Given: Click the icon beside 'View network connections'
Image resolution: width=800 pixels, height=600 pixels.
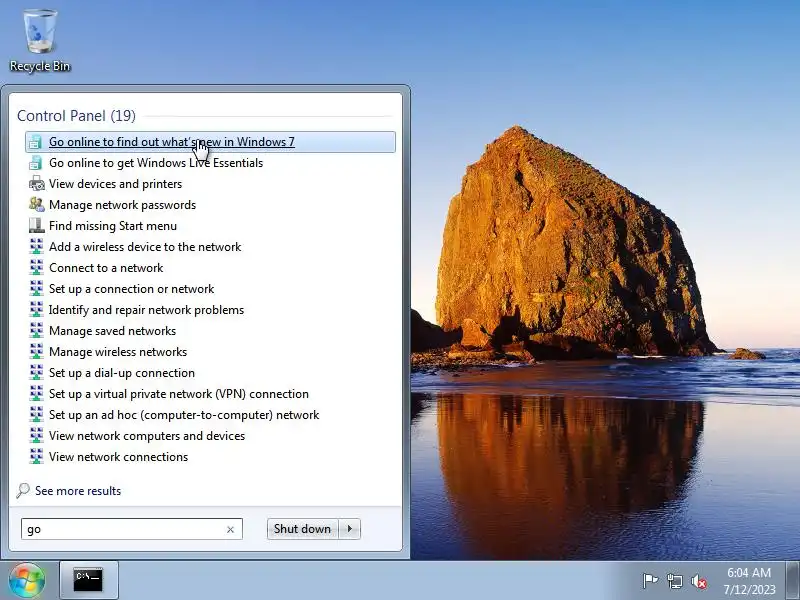Looking at the screenshot, I should pos(36,456).
